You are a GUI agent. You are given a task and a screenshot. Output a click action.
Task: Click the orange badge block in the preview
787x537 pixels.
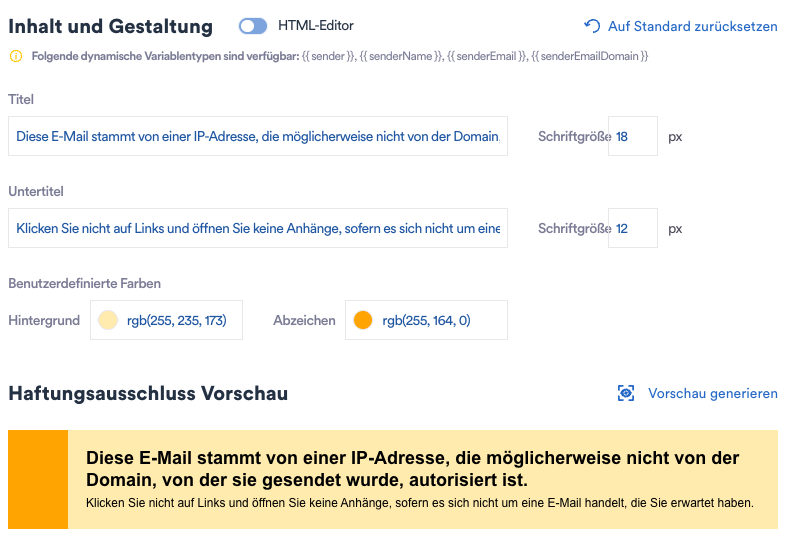[x=38, y=480]
